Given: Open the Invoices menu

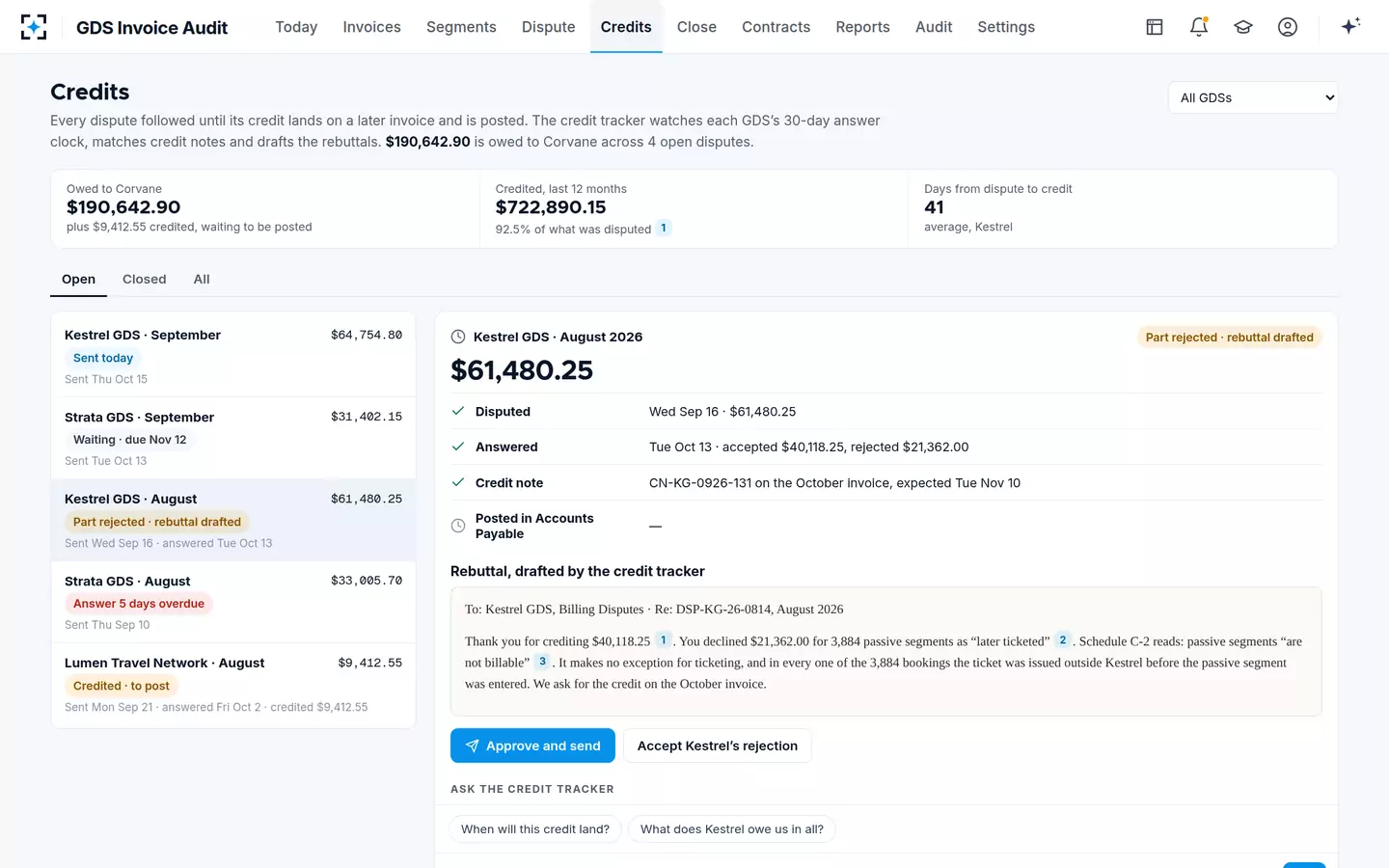Looking at the screenshot, I should pos(371,27).
